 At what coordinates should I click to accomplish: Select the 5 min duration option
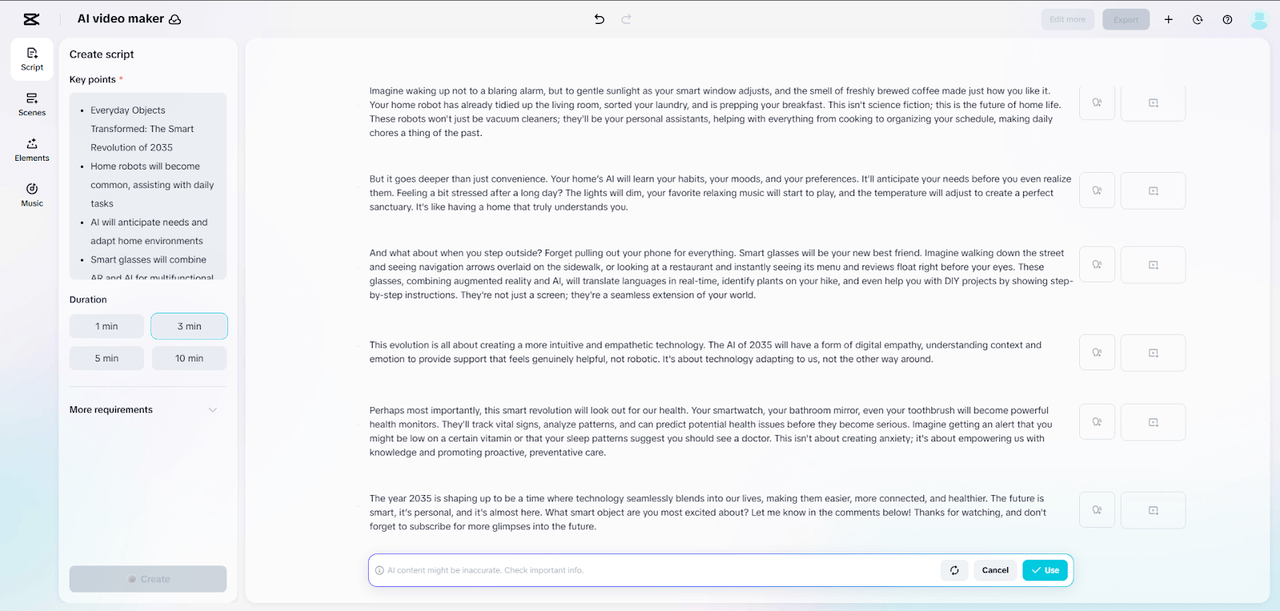[x=107, y=358]
